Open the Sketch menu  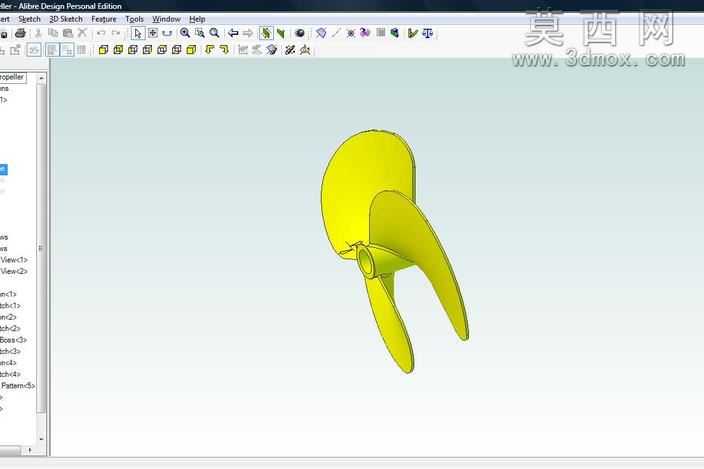coord(29,19)
